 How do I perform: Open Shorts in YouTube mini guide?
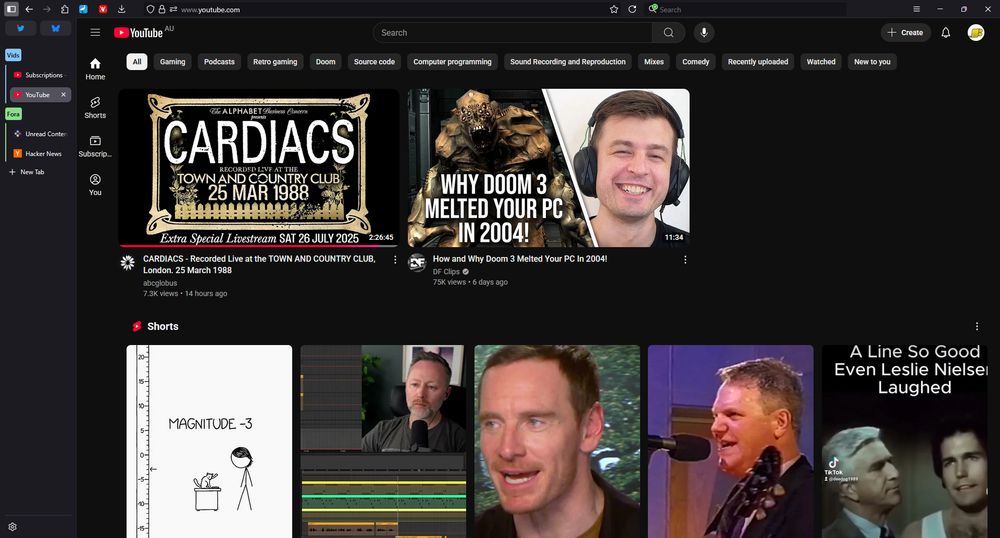click(x=95, y=108)
